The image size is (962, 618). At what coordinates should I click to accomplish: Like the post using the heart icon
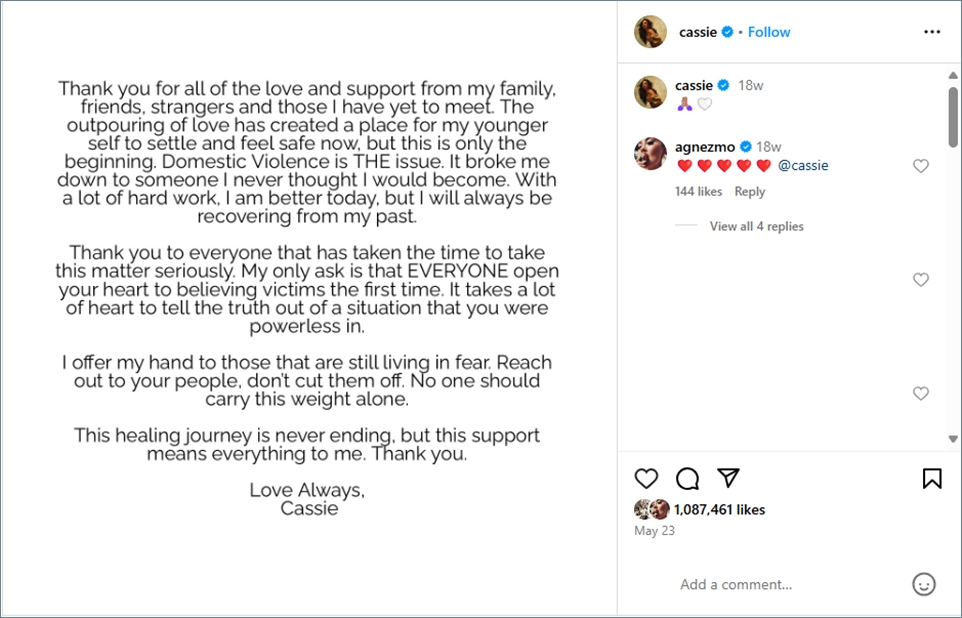pyautogui.click(x=646, y=479)
